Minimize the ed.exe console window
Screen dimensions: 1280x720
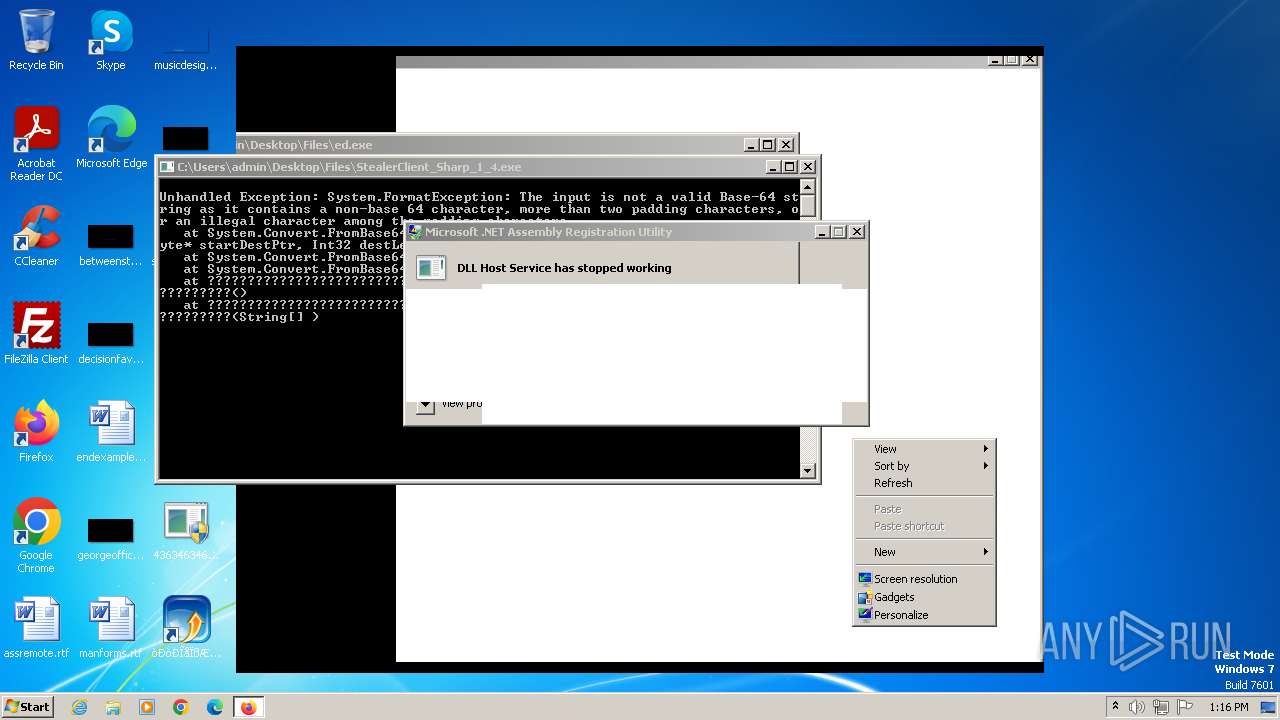tap(750, 145)
